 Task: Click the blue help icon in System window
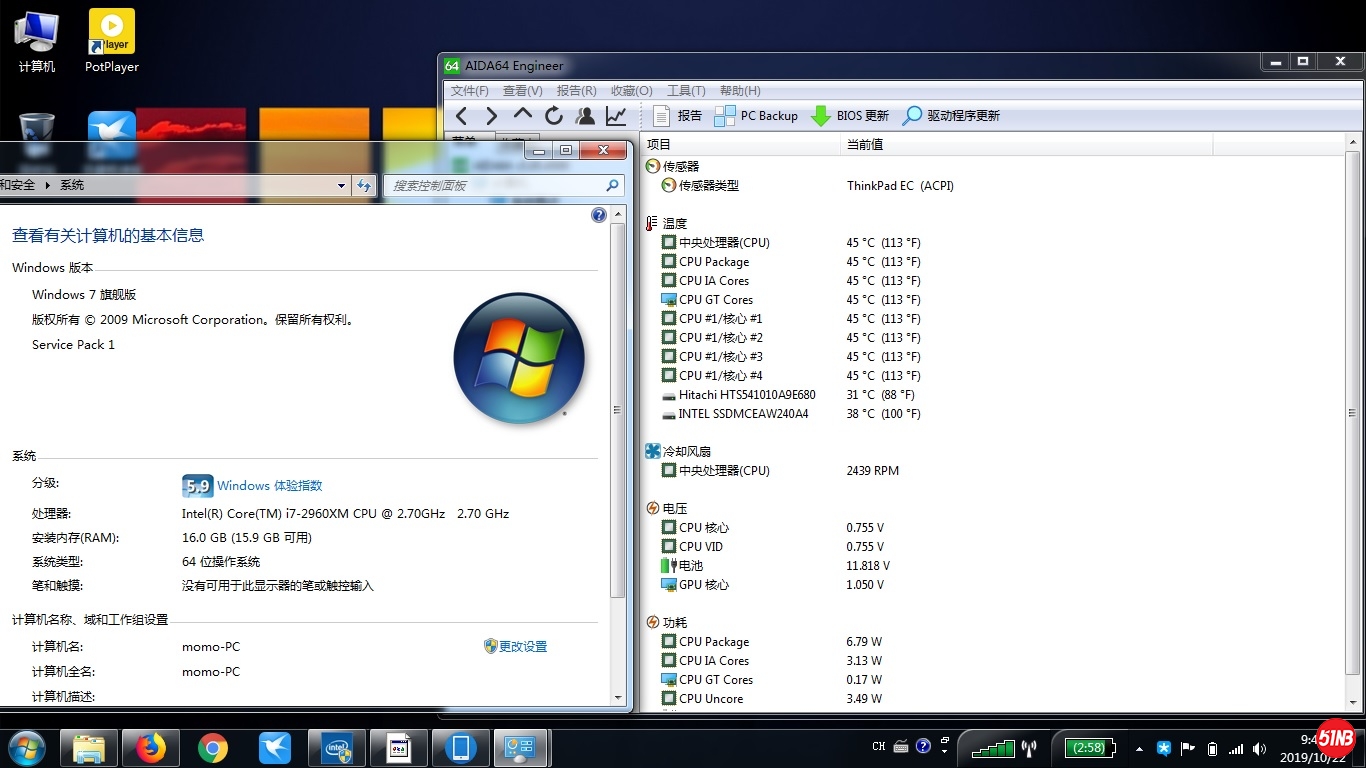(x=599, y=215)
